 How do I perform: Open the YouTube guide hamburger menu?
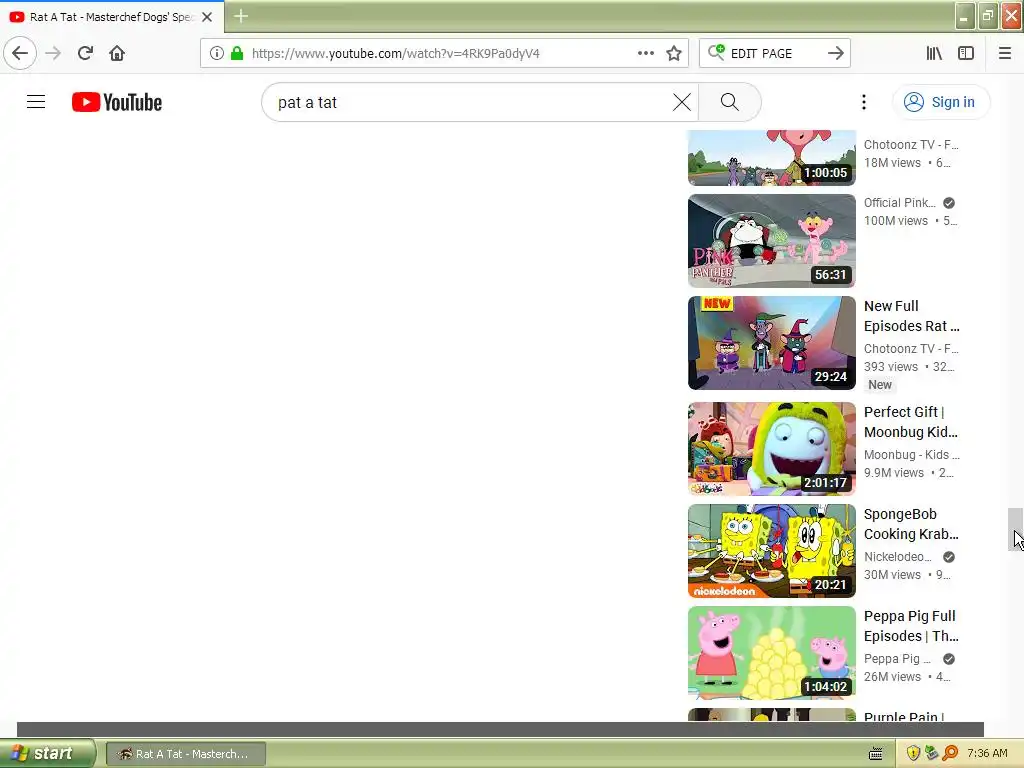coord(36,102)
